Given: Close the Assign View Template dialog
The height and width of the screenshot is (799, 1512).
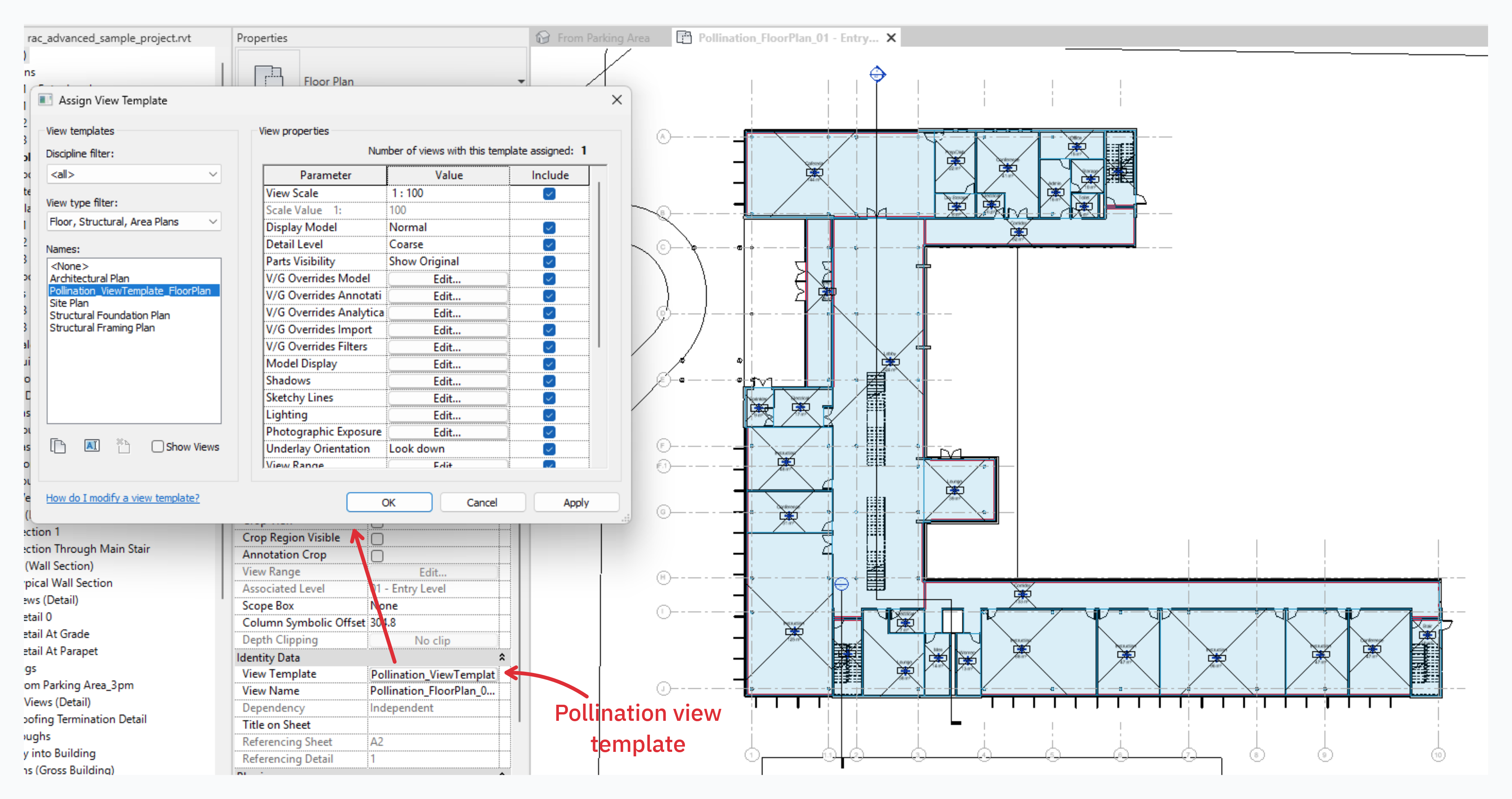Looking at the screenshot, I should coord(616,100).
